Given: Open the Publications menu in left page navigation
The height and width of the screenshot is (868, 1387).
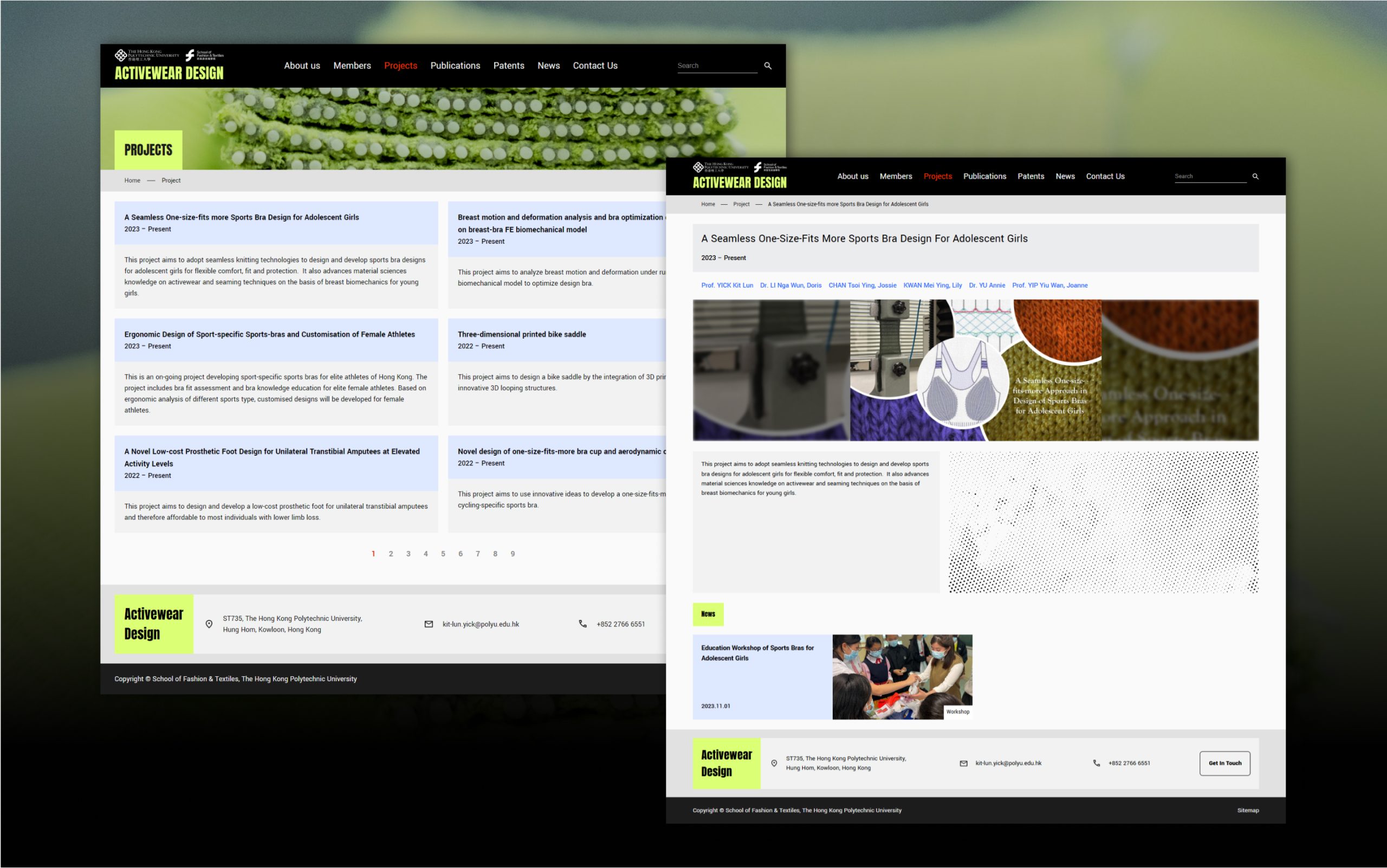Looking at the screenshot, I should pyautogui.click(x=455, y=66).
